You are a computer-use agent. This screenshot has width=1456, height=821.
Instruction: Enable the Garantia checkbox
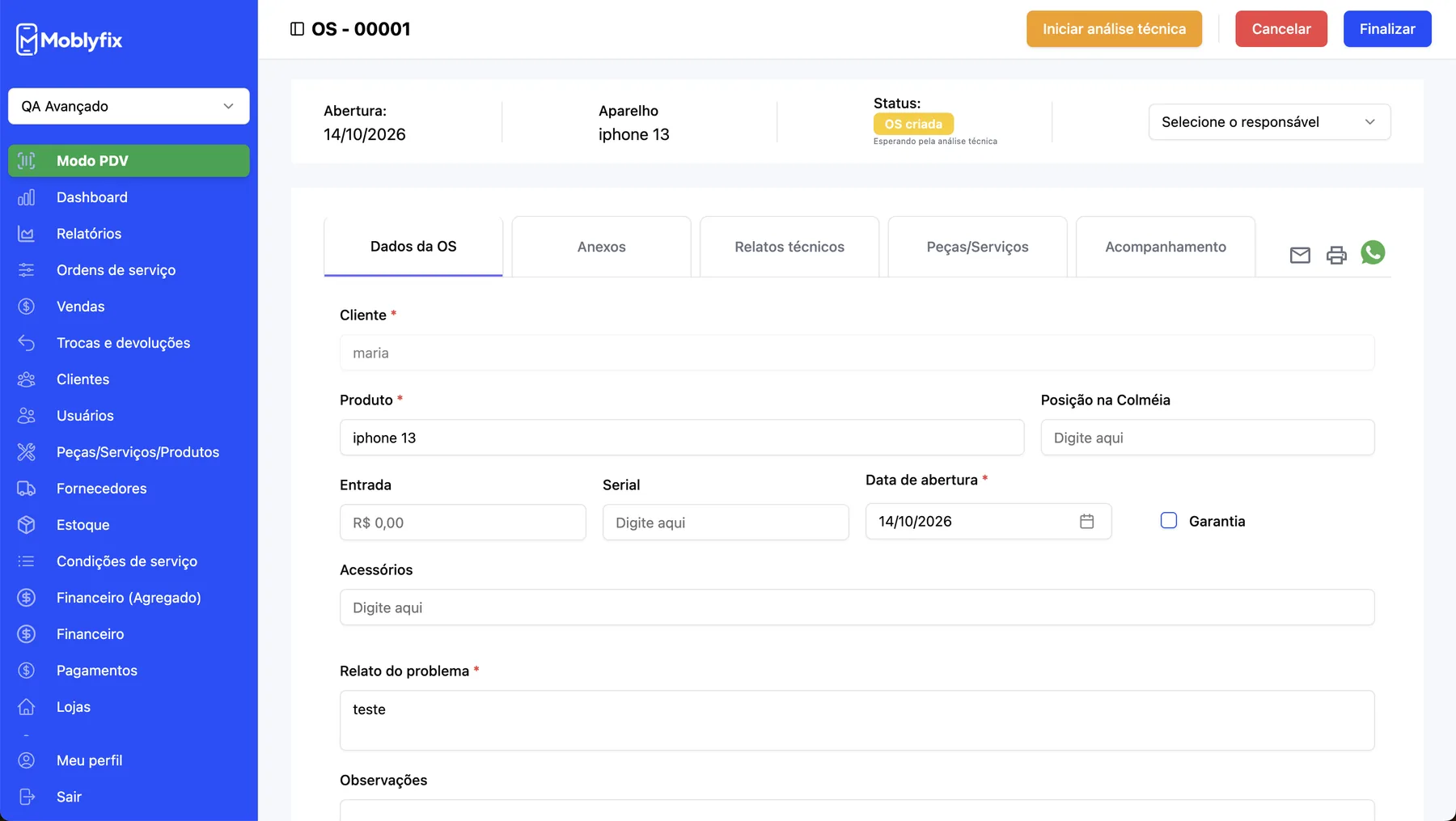tap(1169, 521)
